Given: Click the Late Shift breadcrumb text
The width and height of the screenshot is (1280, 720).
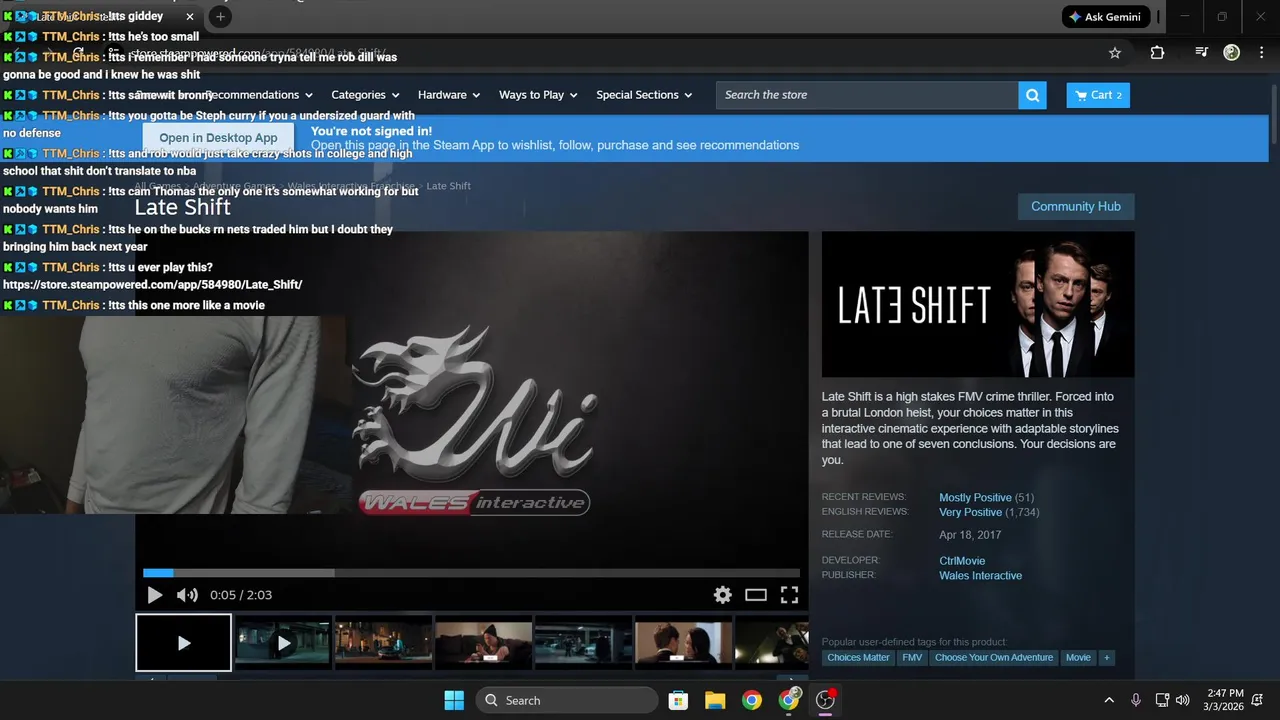Looking at the screenshot, I should [448, 186].
